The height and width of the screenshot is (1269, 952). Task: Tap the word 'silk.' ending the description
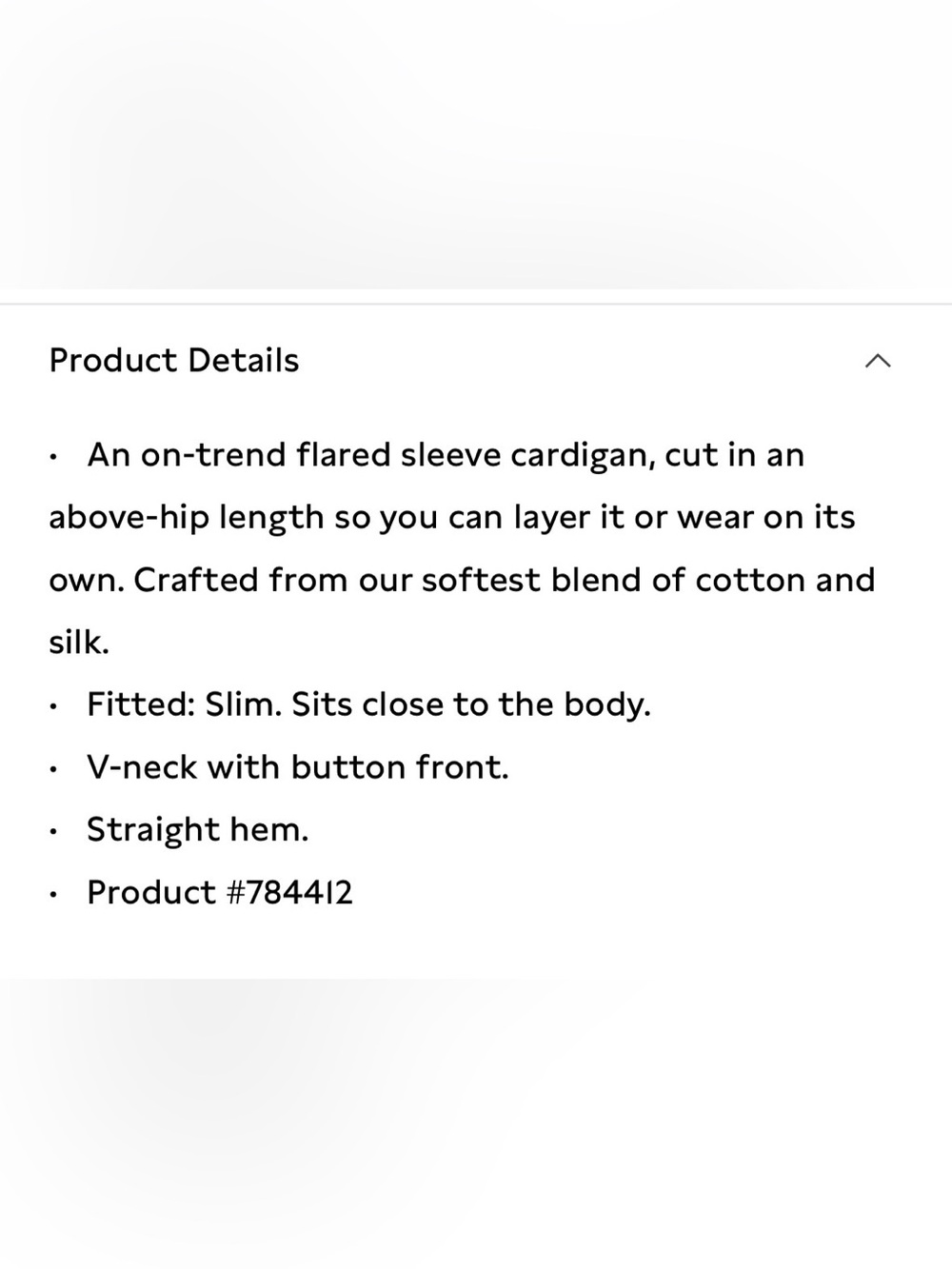coord(79,643)
